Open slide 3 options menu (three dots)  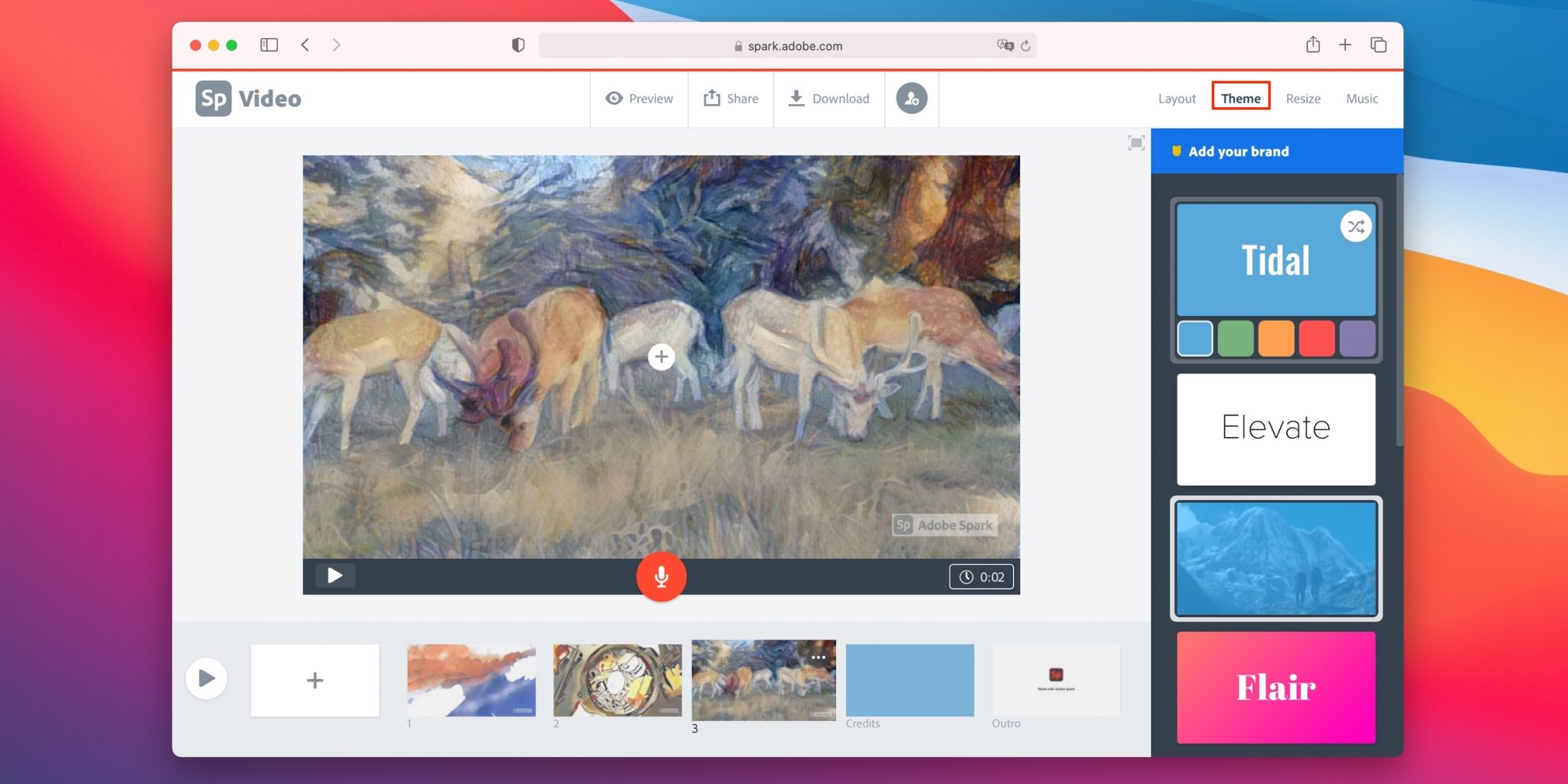pos(818,658)
